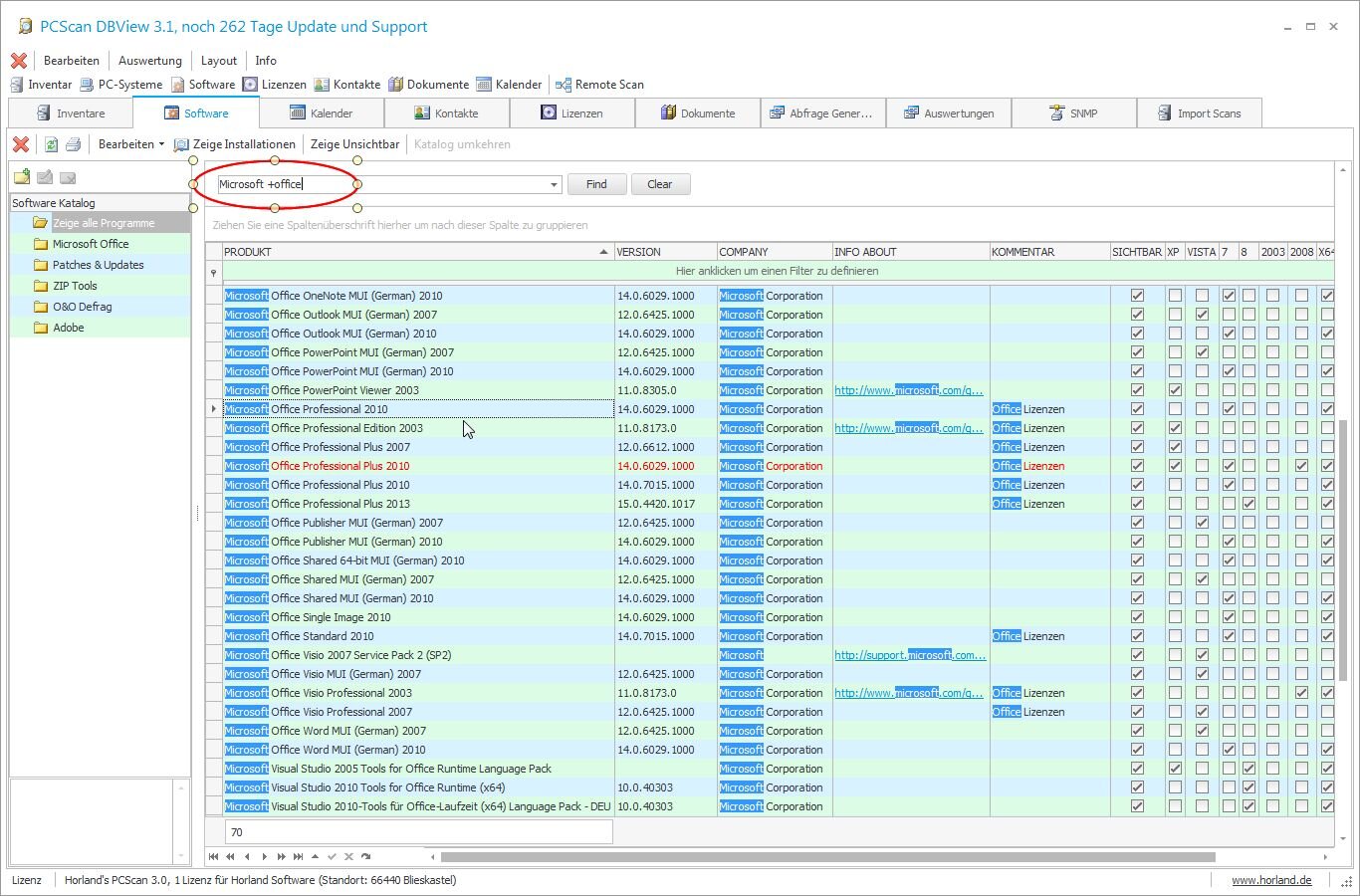The height and width of the screenshot is (896, 1360).
Task: Toggle XP checkbox for Office PowerPoint Viewer 2003
Action: (1175, 390)
